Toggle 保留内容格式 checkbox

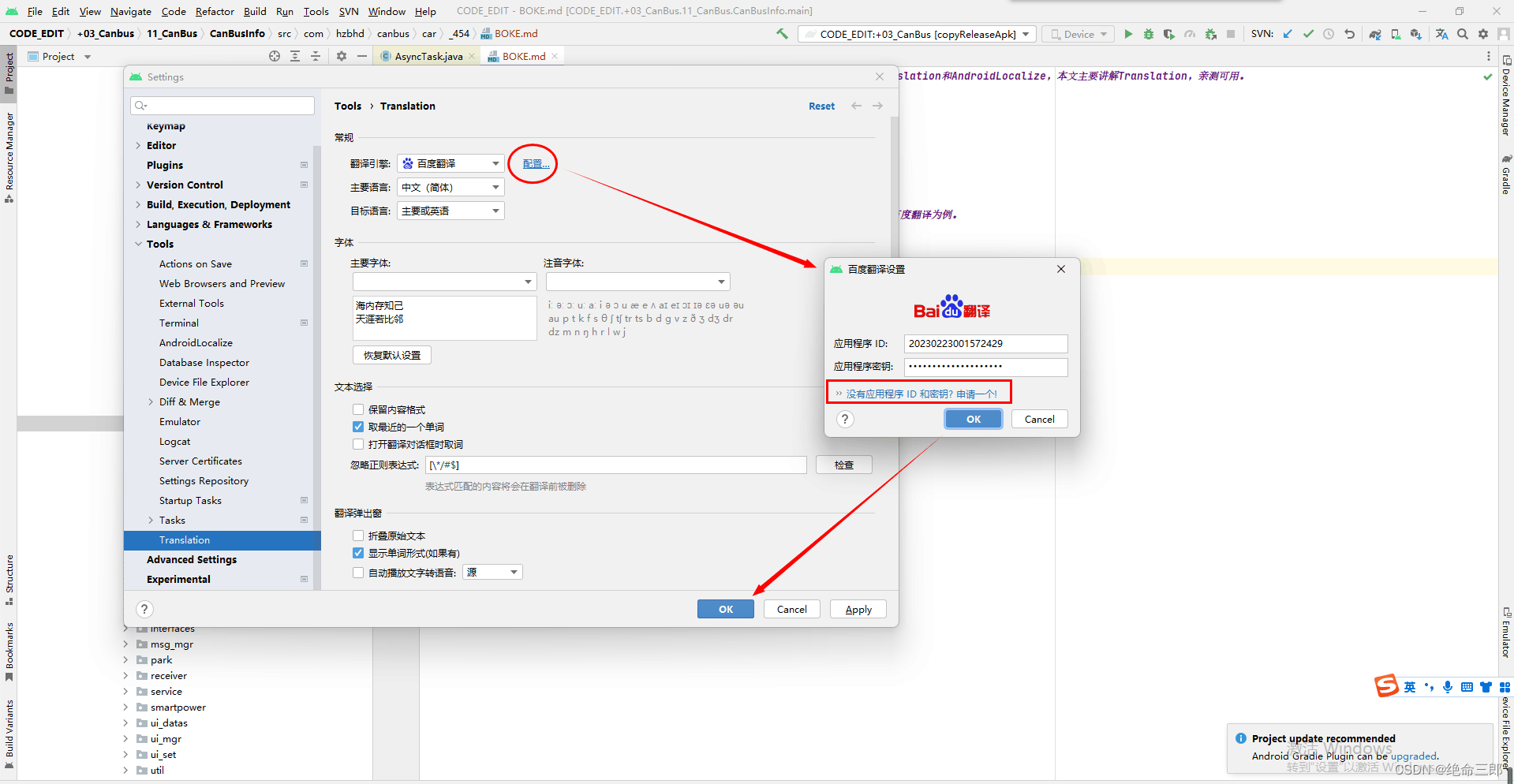coord(358,409)
